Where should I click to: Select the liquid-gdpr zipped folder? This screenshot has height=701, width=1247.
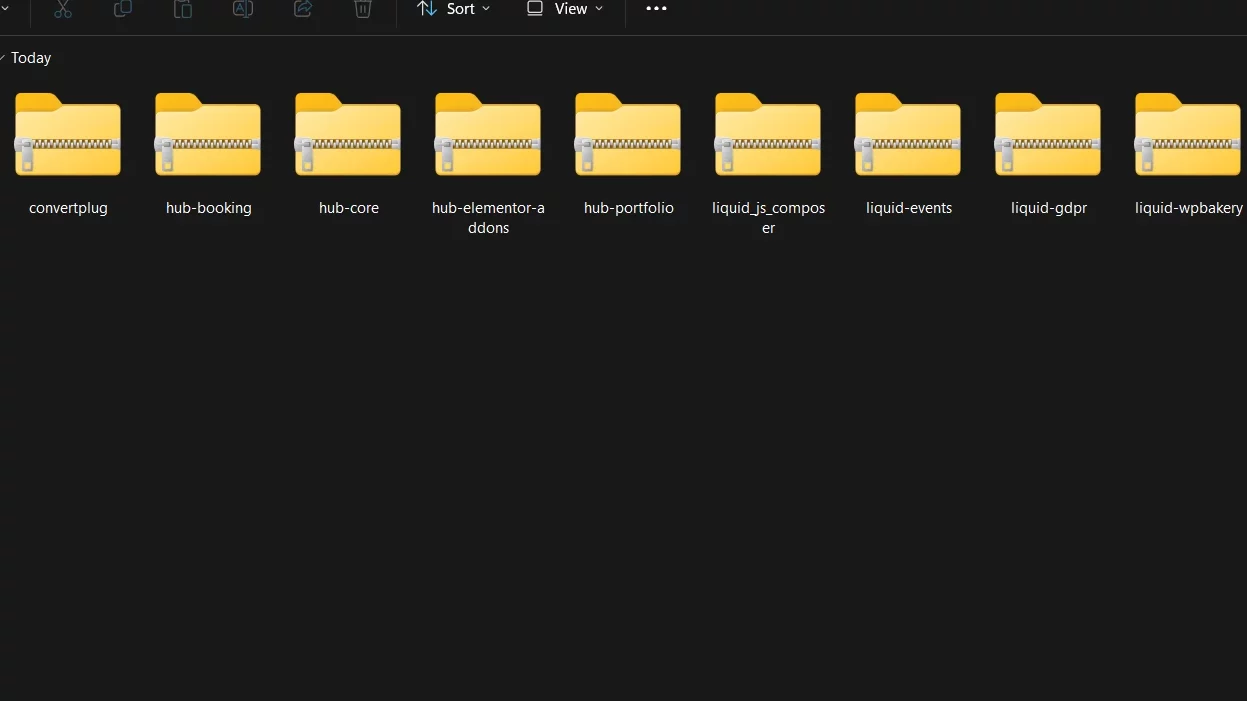click(x=1048, y=150)
